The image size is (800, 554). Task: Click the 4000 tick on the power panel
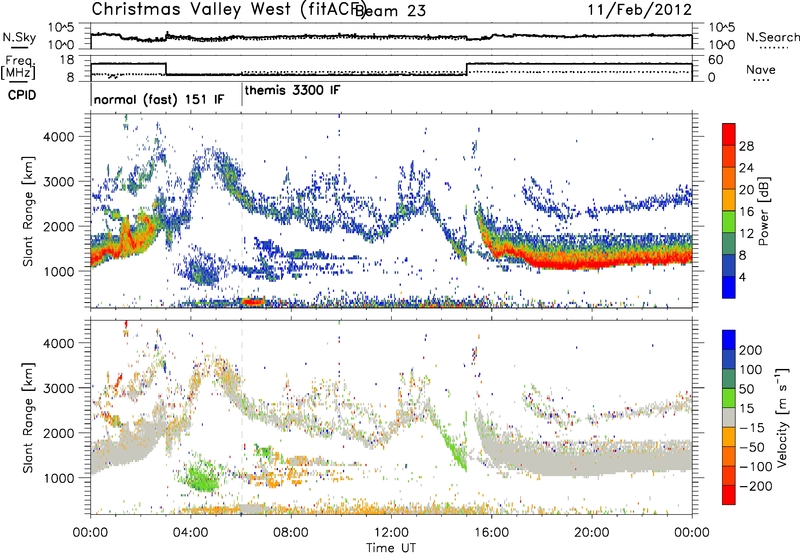(x=59, y=137)
